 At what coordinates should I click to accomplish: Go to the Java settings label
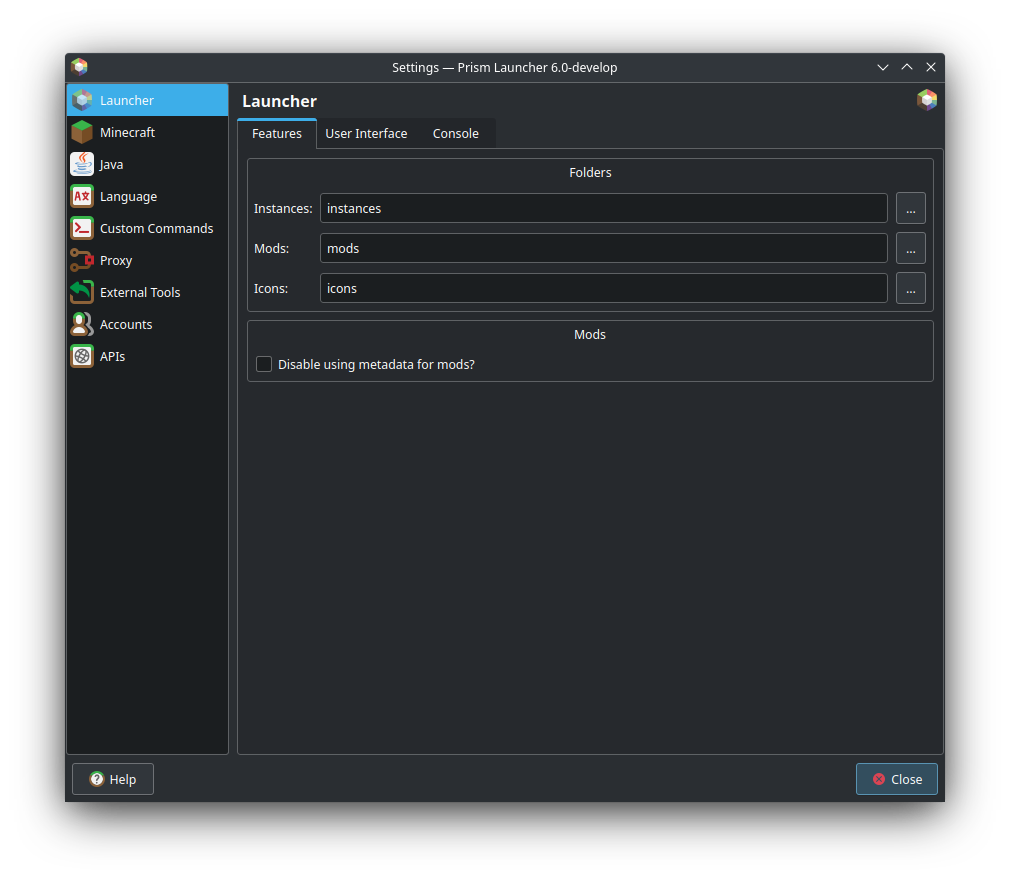(x=111, y=164)
